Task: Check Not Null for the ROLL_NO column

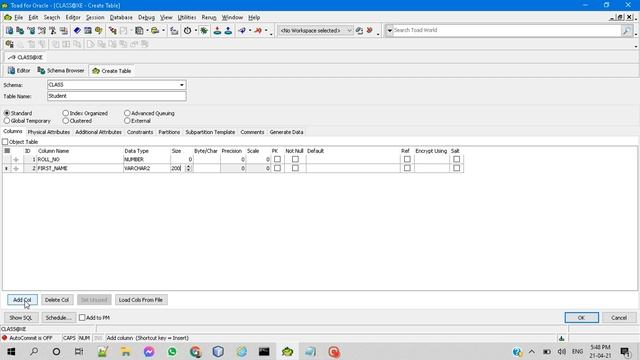Action: 295,159
